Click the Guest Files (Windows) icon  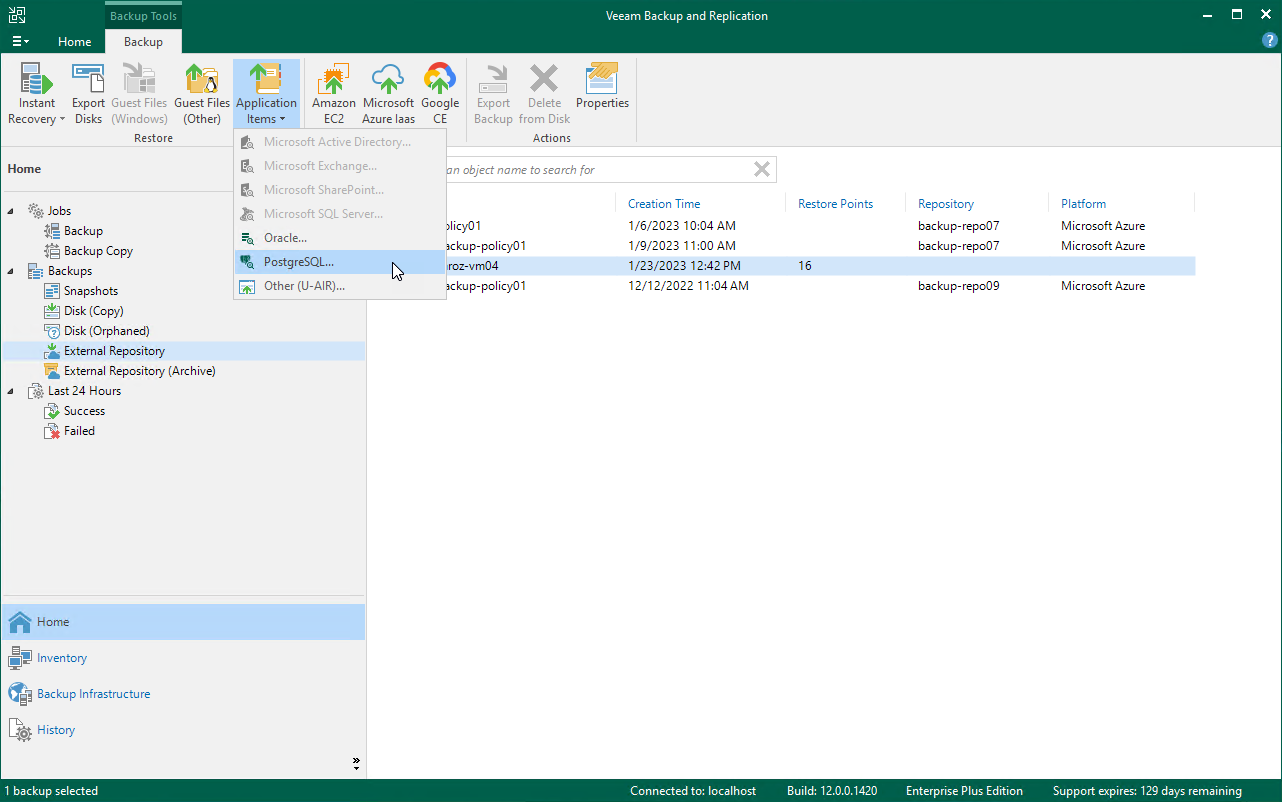139,94
